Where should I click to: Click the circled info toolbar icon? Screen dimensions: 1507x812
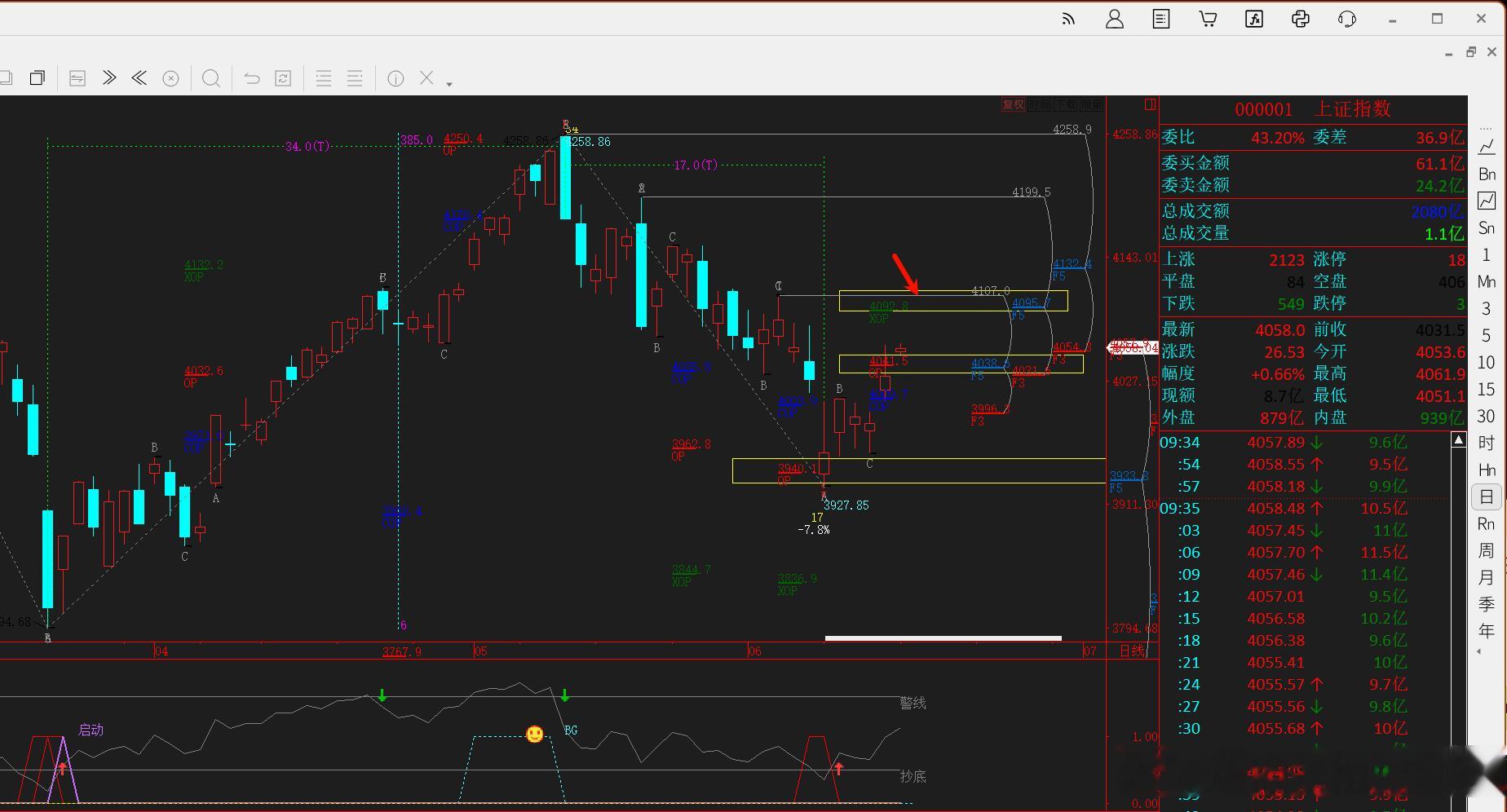point(396,78)
